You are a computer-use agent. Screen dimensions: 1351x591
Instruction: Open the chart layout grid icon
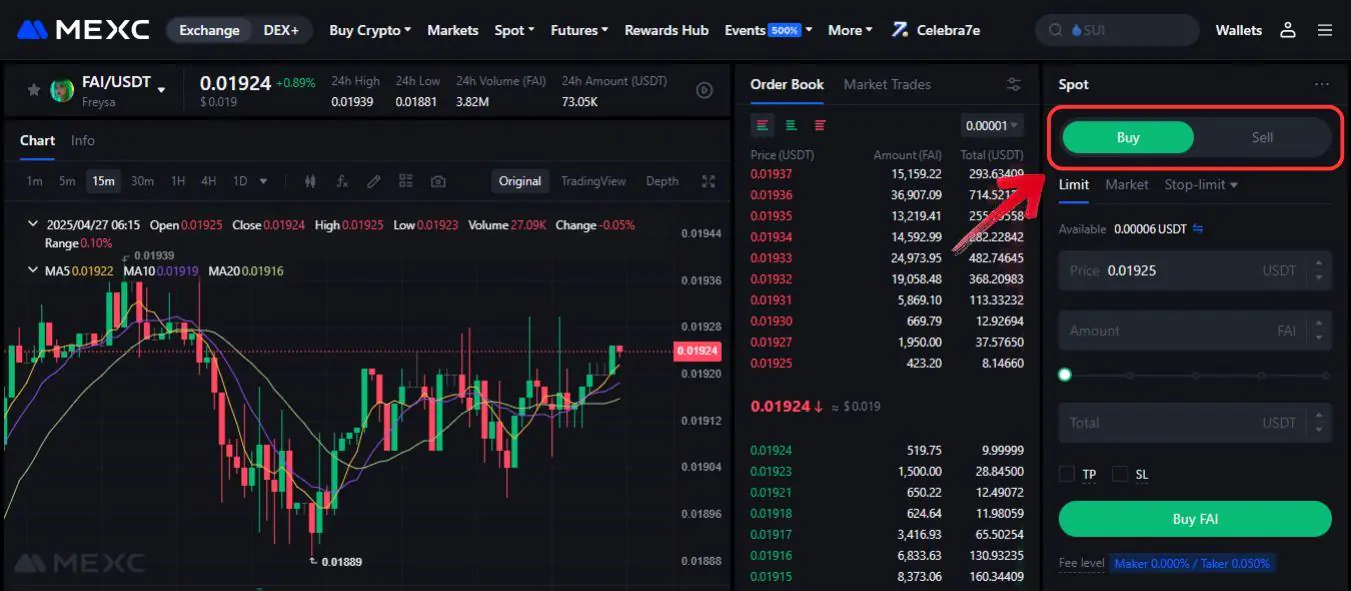(405, 182)
